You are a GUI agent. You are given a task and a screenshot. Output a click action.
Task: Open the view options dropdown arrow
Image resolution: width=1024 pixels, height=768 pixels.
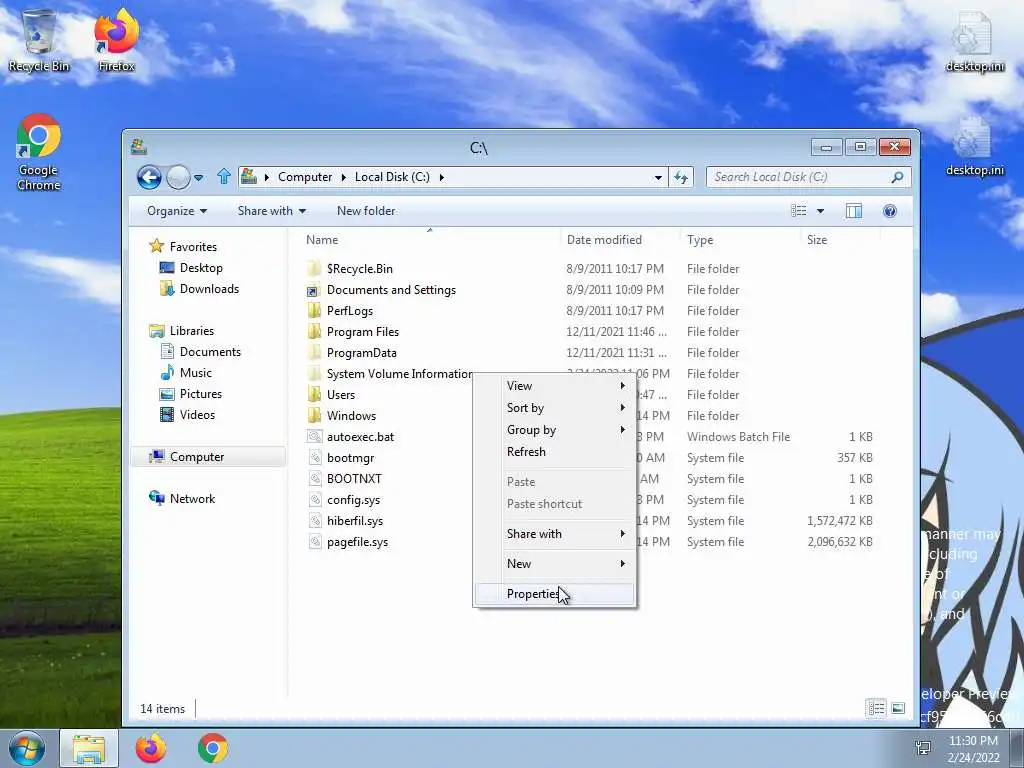(820, 211)
